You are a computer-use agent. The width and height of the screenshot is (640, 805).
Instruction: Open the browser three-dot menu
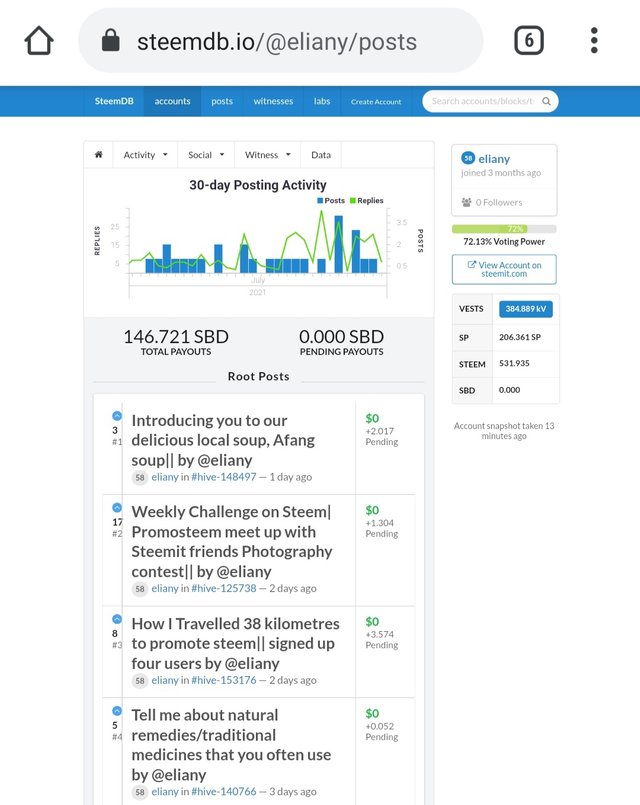point(594,40)
